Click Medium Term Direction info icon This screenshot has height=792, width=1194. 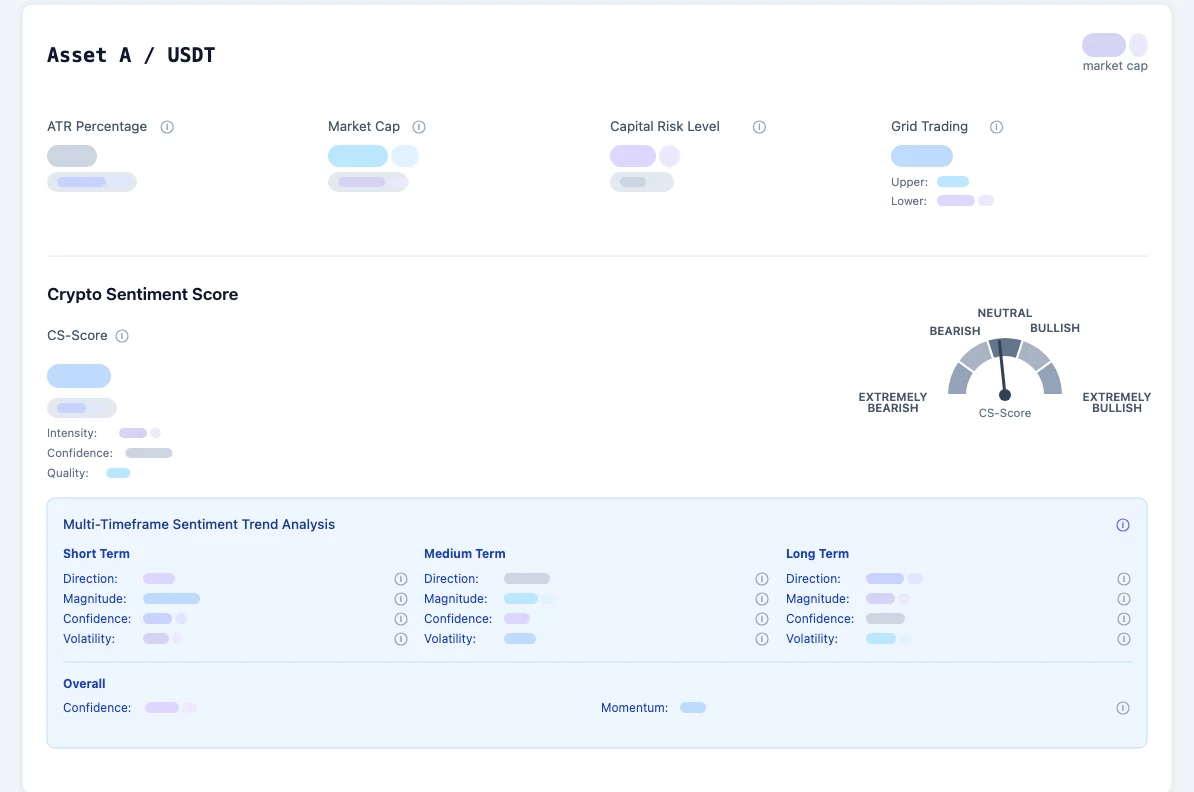click(x=761, y=579)
